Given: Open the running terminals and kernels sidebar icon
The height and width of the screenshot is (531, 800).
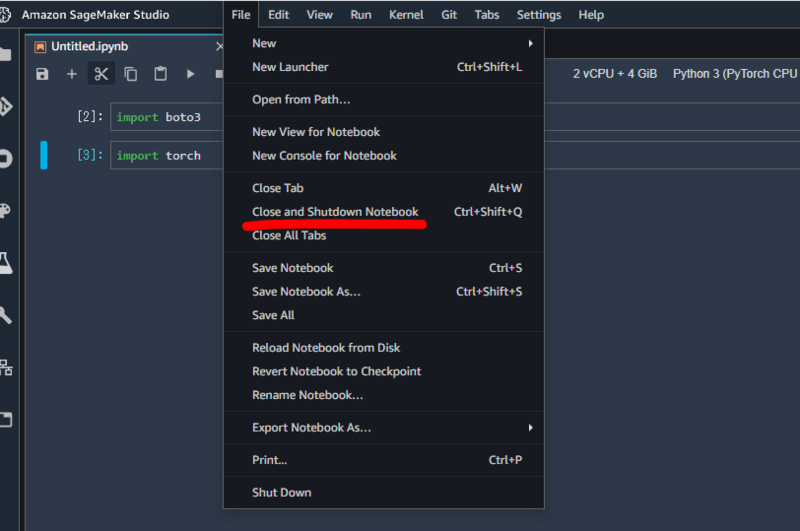Looking at the screenshot, I should 6,158.
